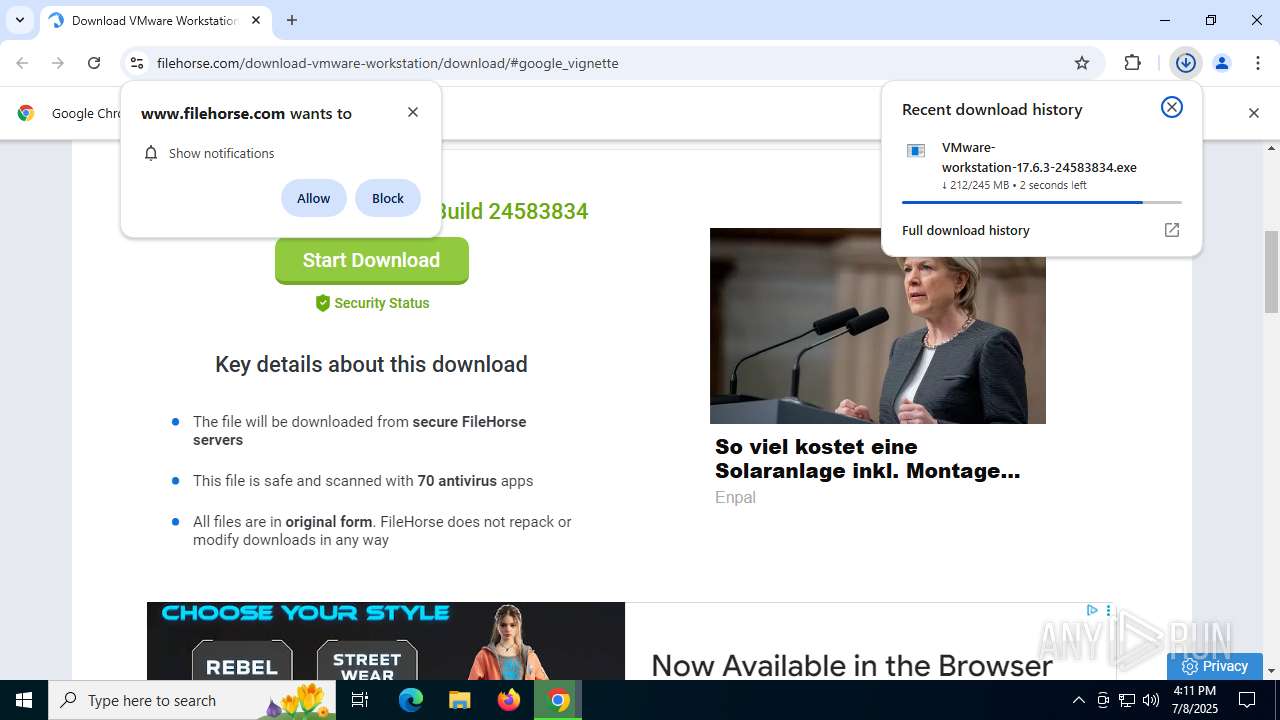
Task: Click the bell Show notifications icon
Action: 151,153
